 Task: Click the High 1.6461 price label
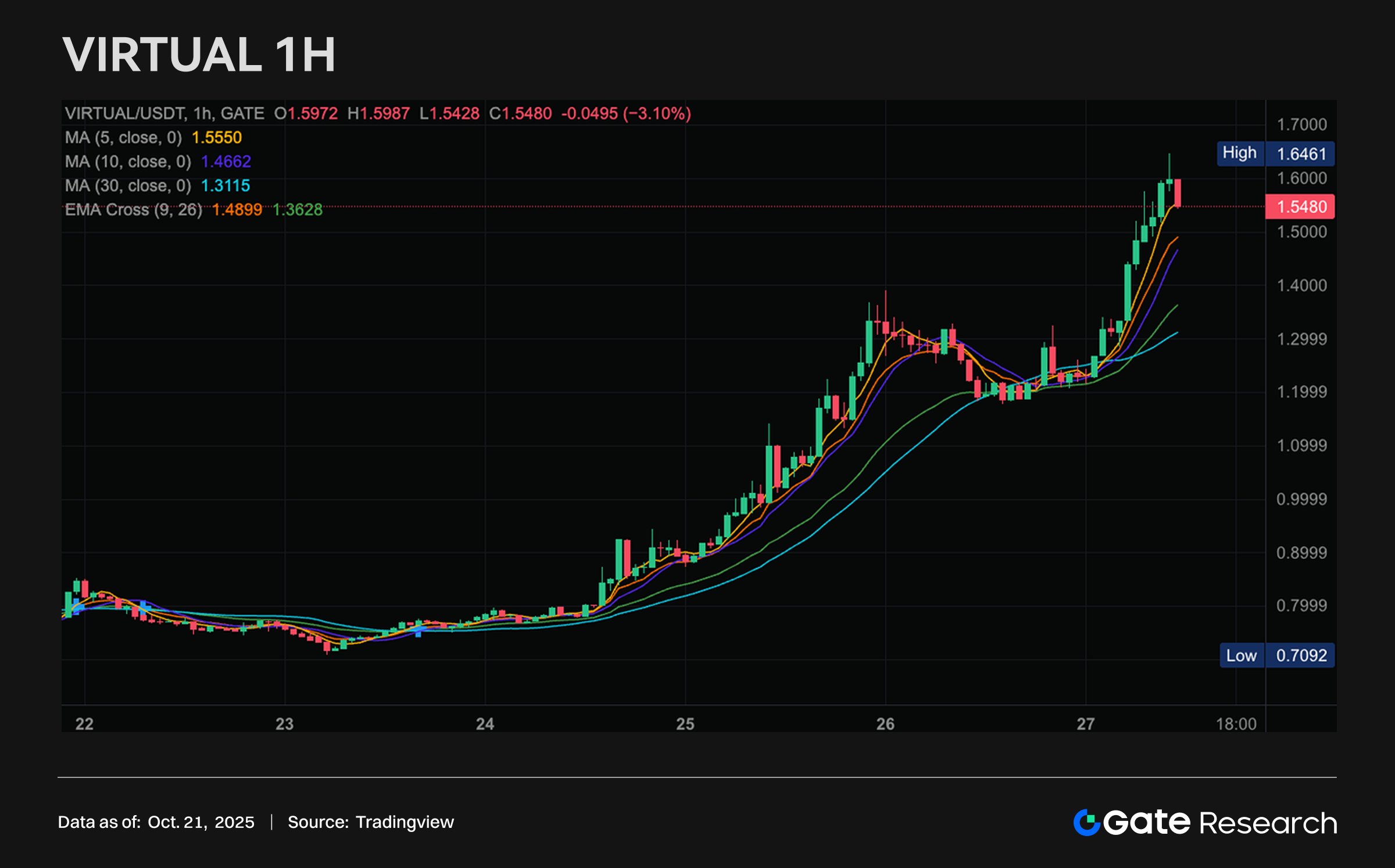(1276, 154)
